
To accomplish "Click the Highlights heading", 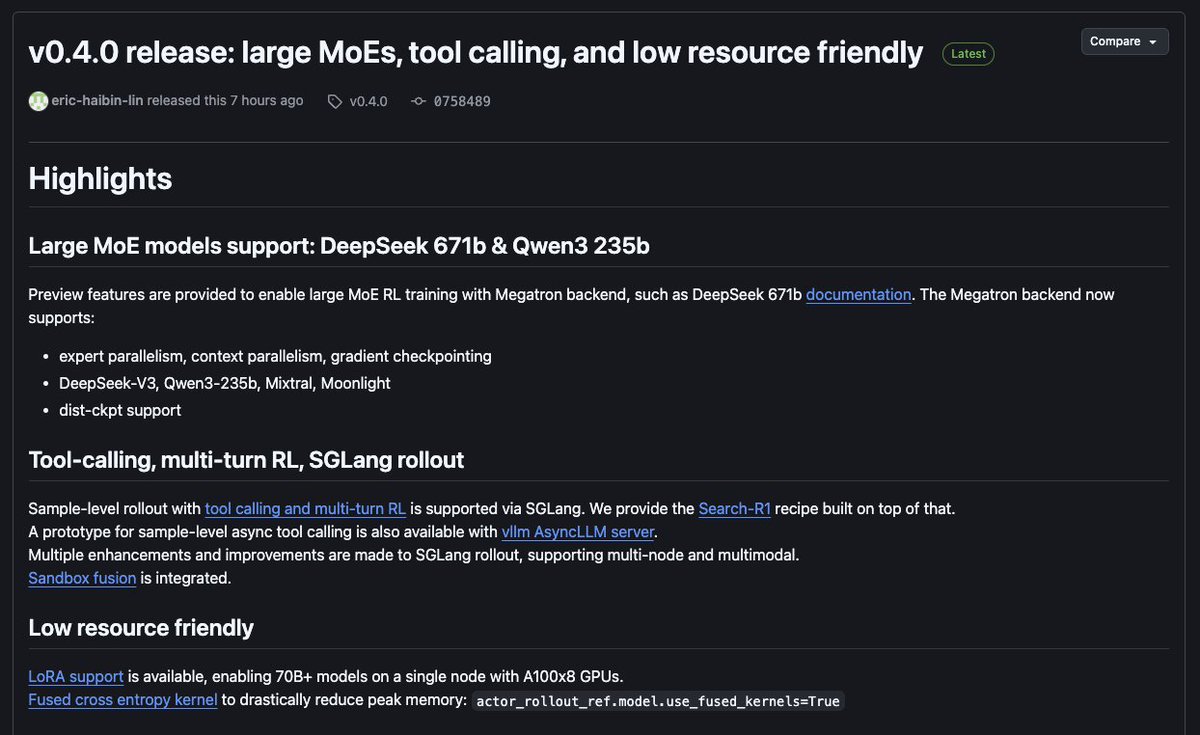I will coord(100,179).
